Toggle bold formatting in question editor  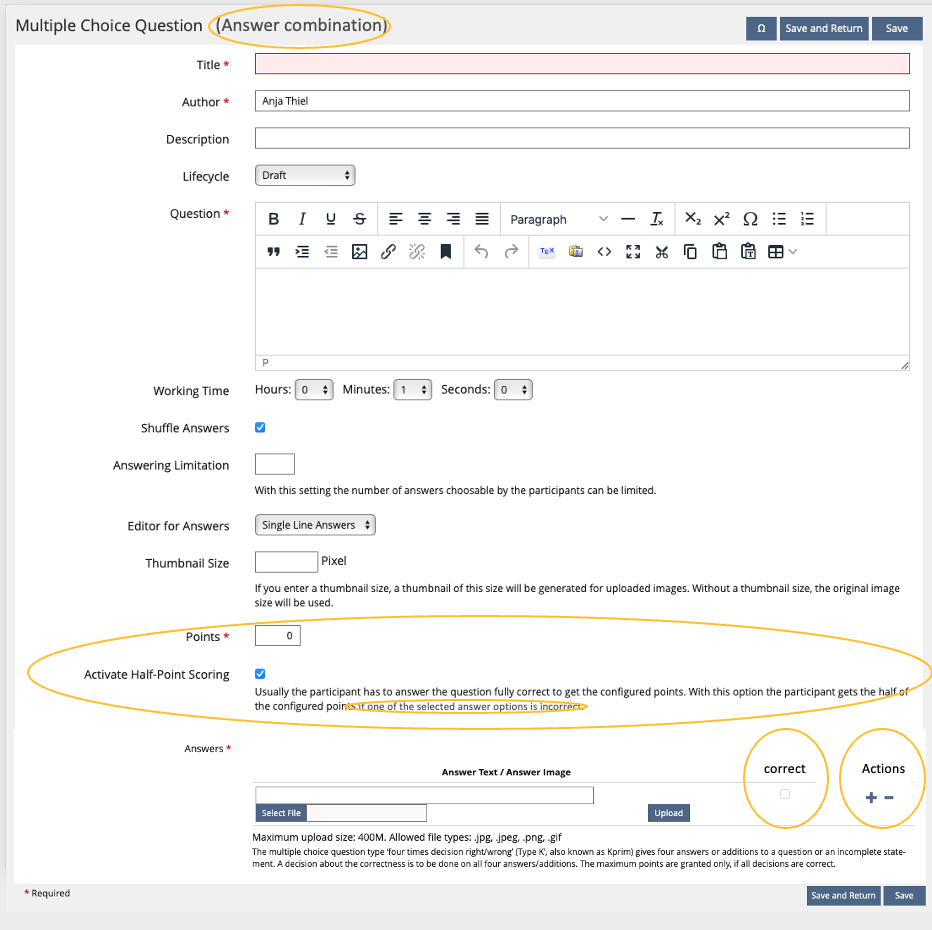[x=273, y=219]
